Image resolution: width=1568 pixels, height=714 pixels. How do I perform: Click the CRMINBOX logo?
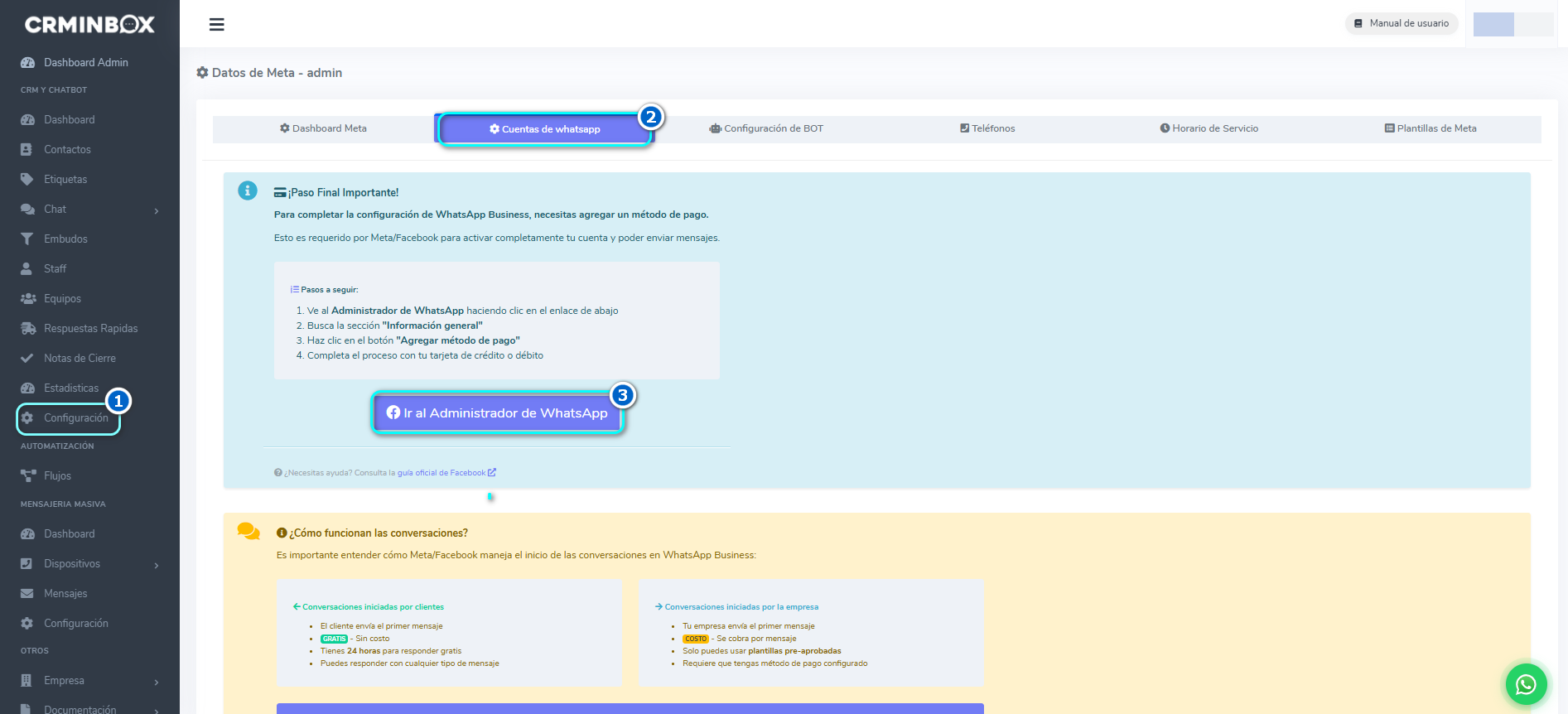(89, 25)
